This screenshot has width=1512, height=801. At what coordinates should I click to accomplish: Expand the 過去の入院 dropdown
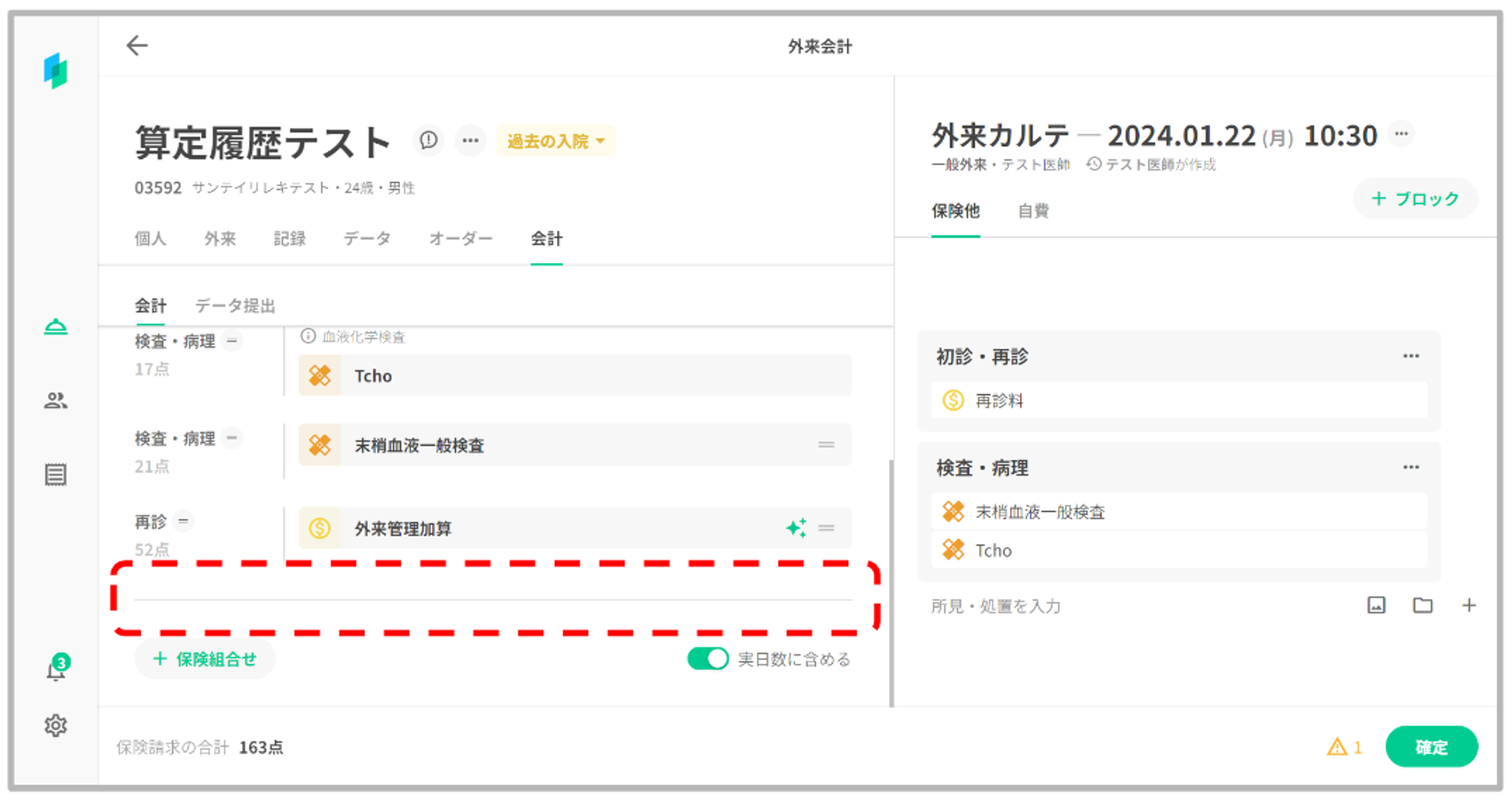click(556, 141)
